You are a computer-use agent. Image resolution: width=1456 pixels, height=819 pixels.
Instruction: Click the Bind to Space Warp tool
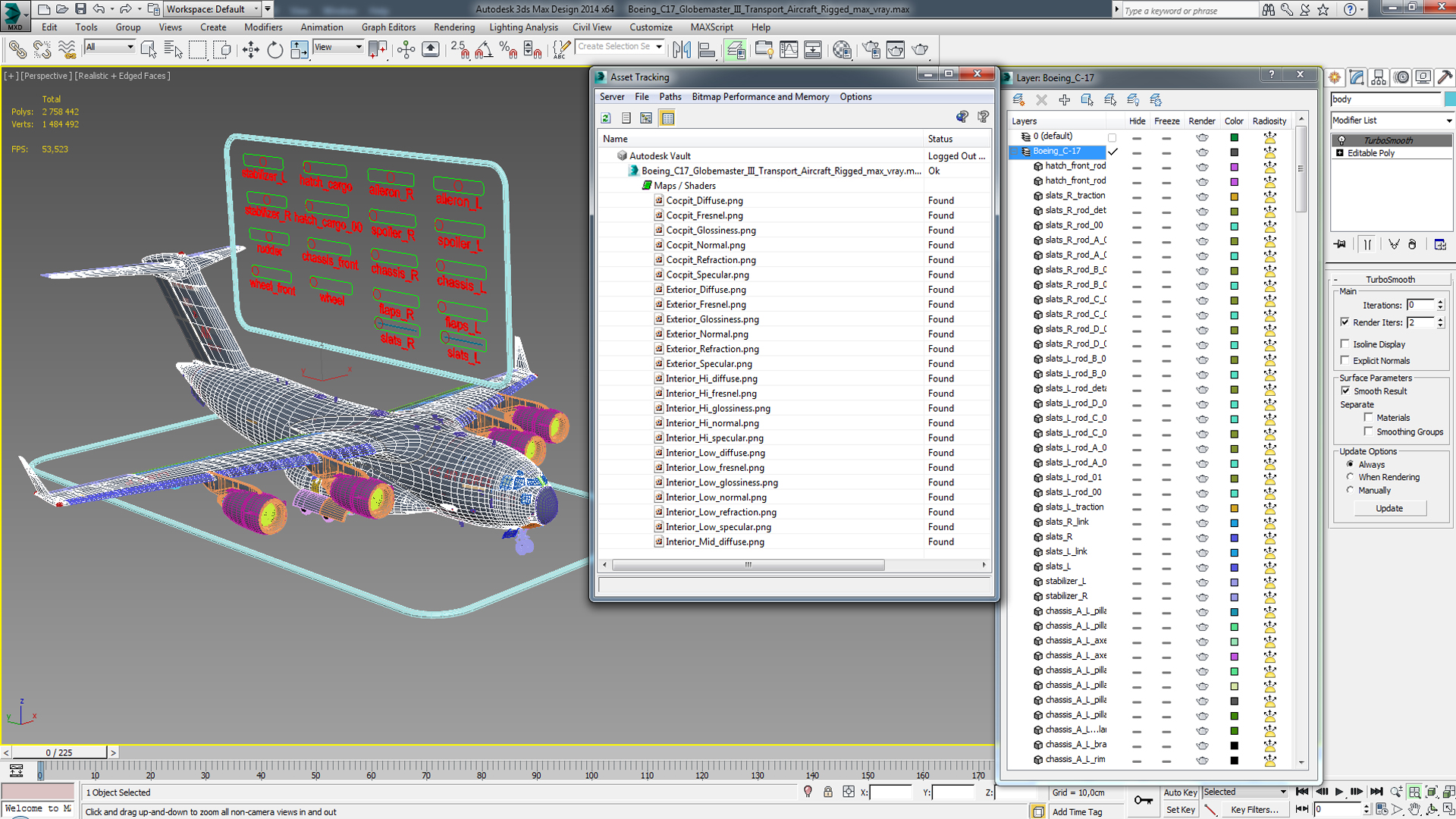pos(67,50)
